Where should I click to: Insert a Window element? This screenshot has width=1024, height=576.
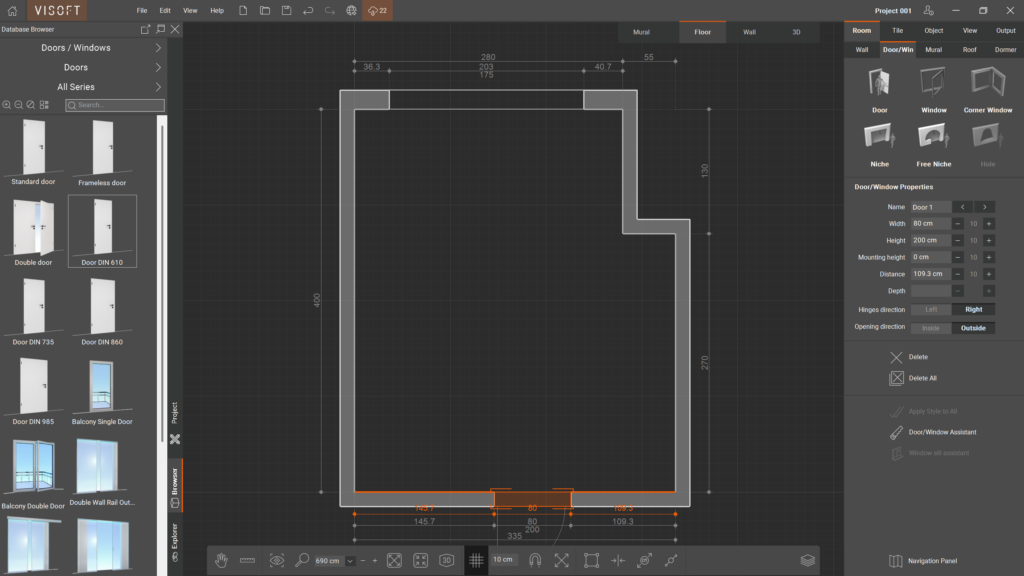(934, 90)
